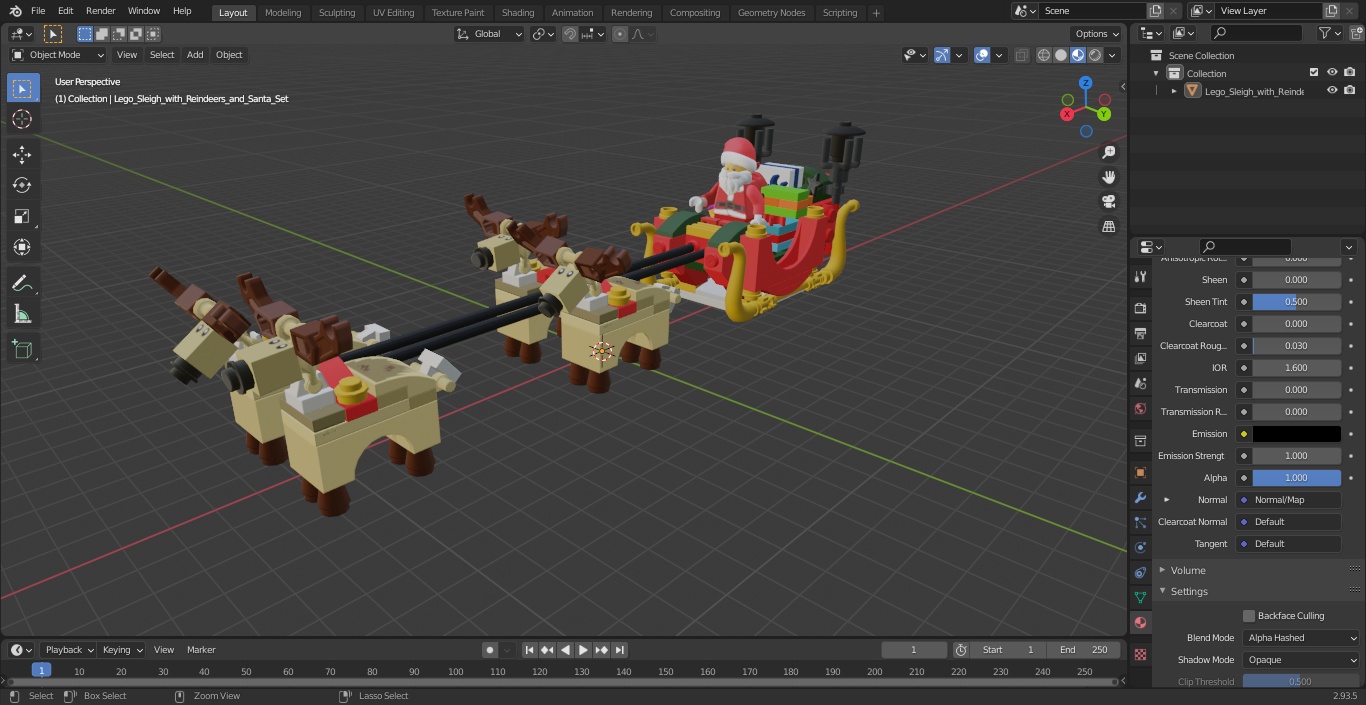Open the Tool properties tab icon

click(x=1140, y=277)
